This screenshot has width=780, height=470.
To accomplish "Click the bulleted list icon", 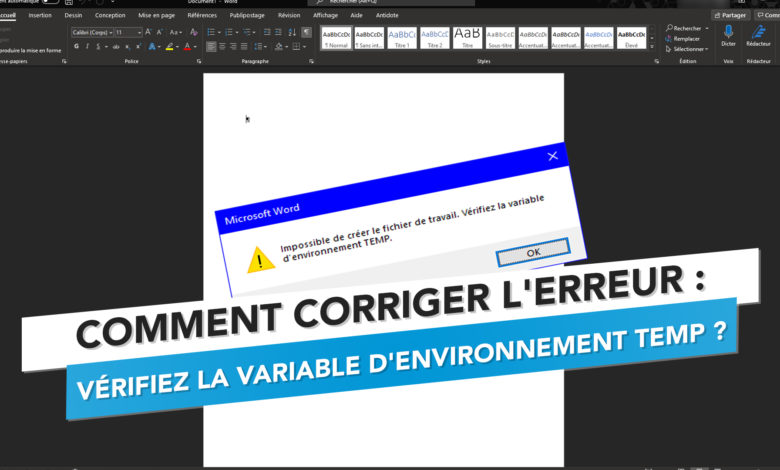I will click(x=212, y=32).
